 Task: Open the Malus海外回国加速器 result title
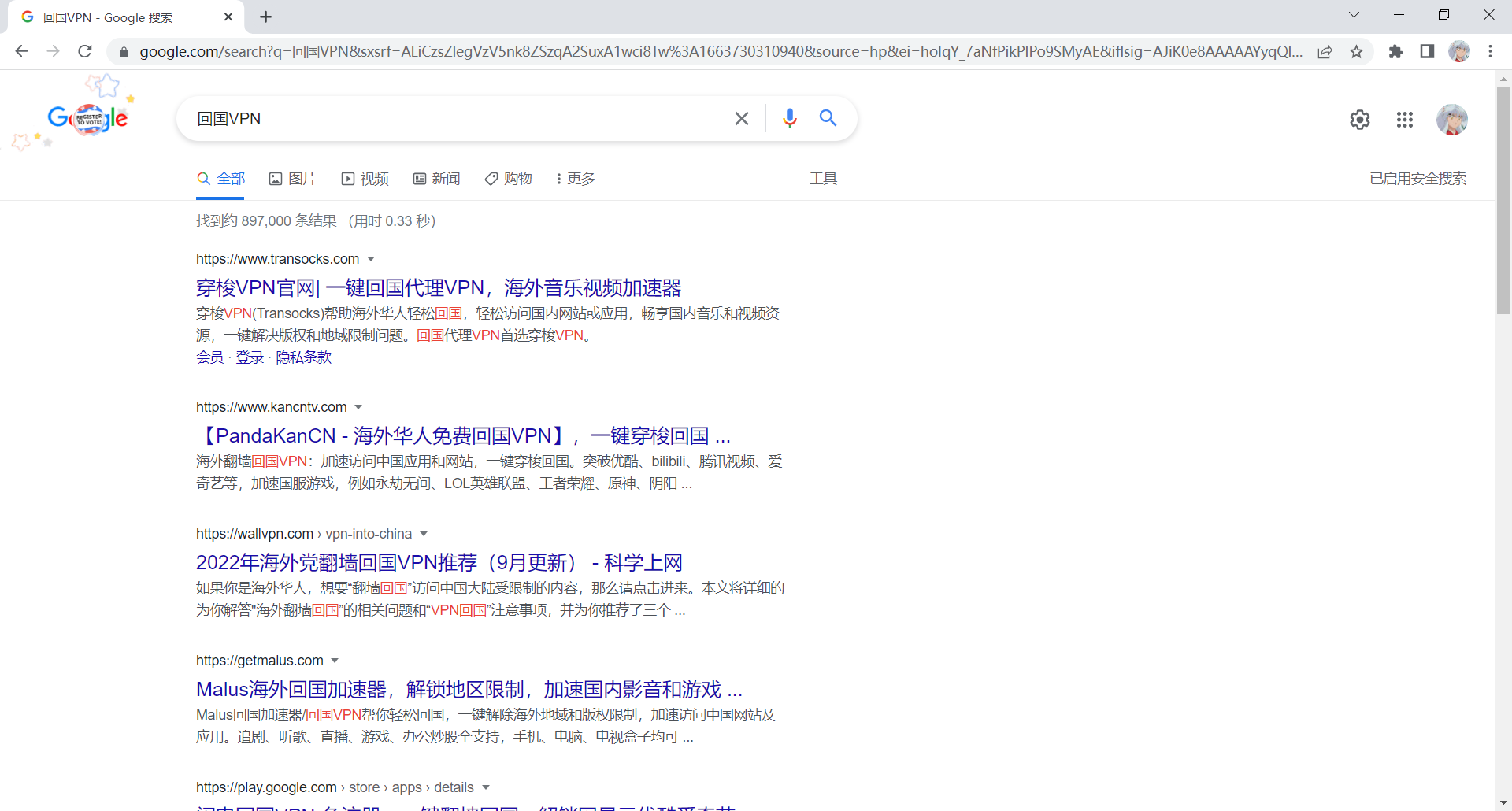point(469,690)
